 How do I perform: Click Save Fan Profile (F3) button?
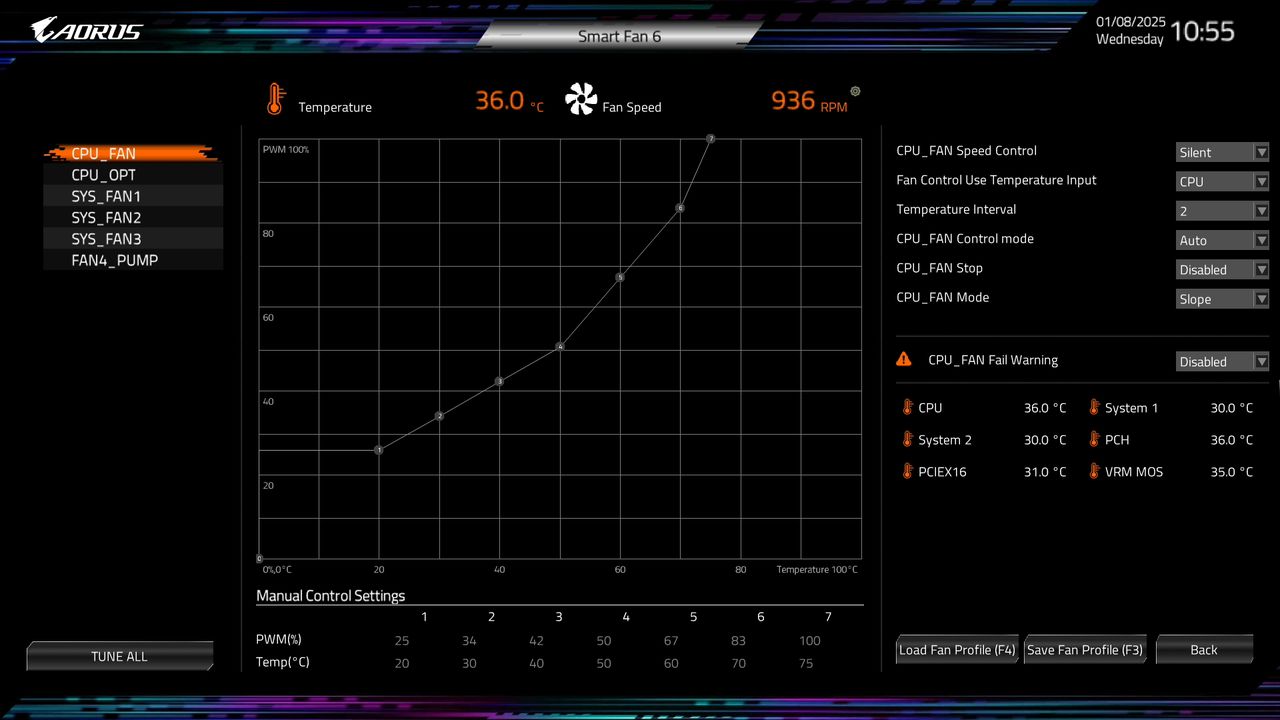click(x=1085, y=649)
